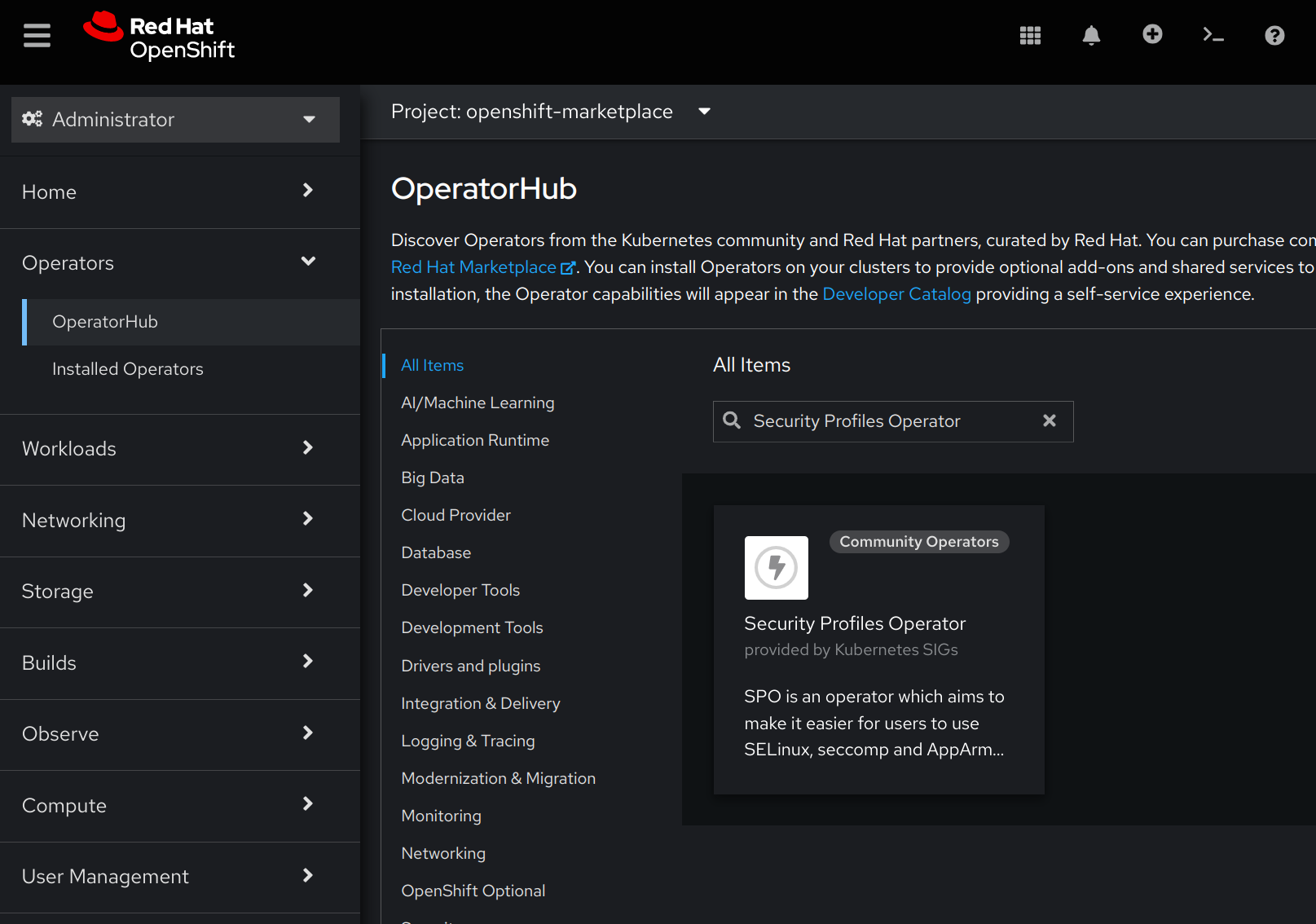Filter by AI/Machine Learning category

click(x=478, y=403)
